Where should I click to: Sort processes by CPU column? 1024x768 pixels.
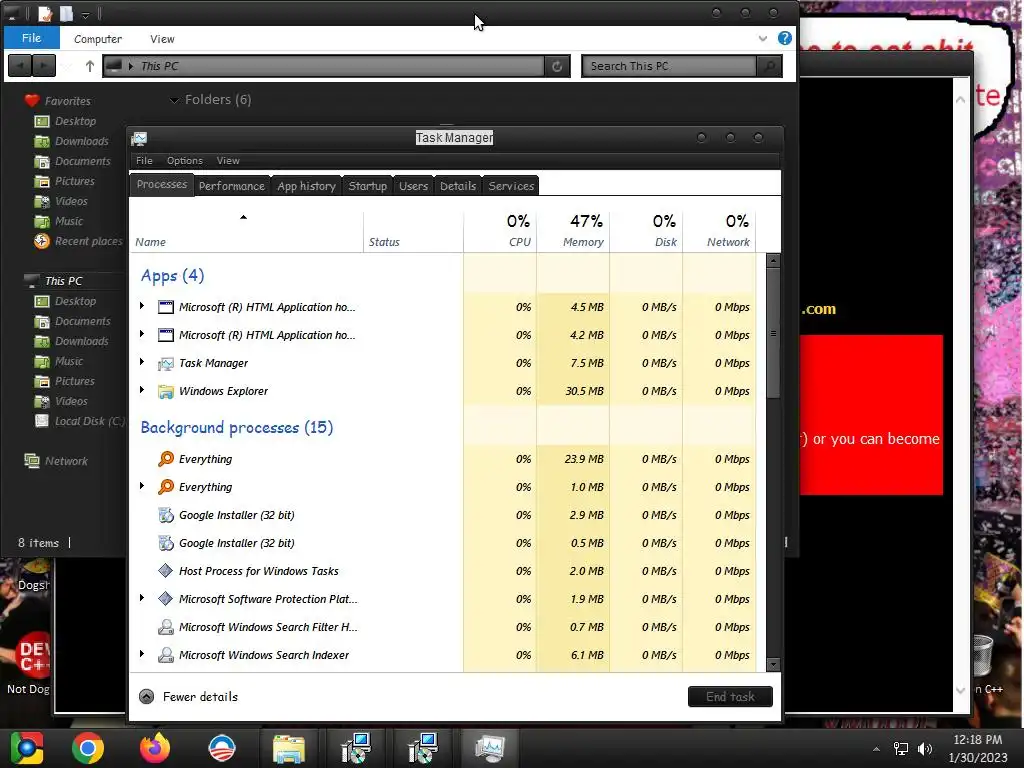500,231
